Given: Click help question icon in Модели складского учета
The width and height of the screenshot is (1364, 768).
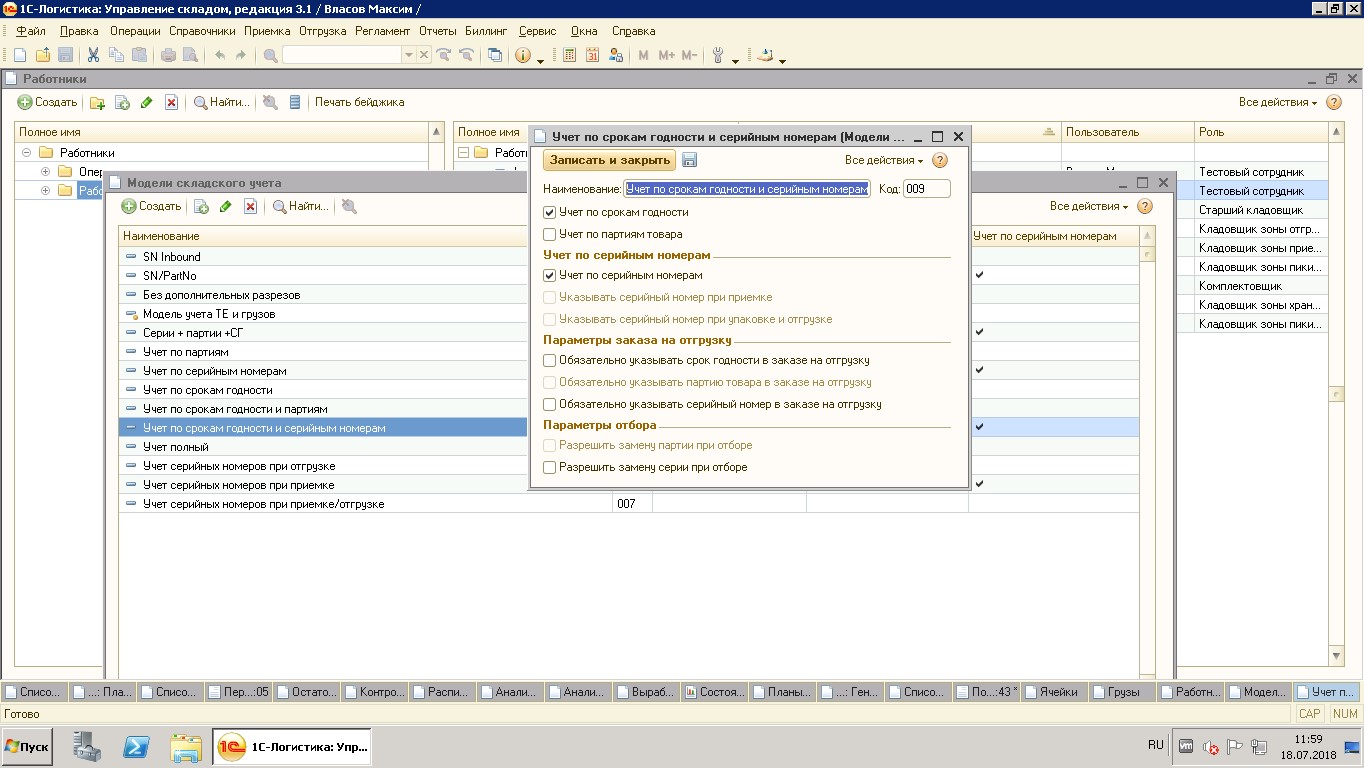Looking at the screenshot, I should coord(1145,206).
